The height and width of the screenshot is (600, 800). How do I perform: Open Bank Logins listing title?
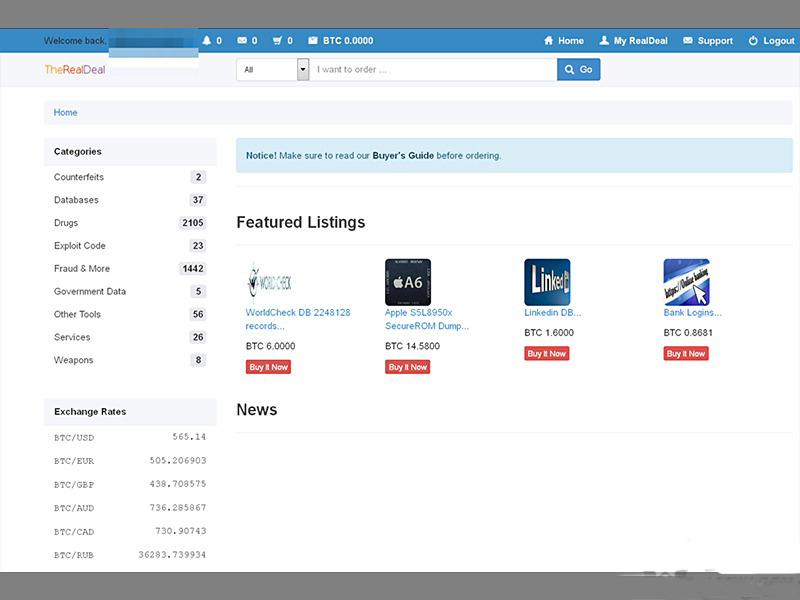pyautogui.click(x=692, y=312)
